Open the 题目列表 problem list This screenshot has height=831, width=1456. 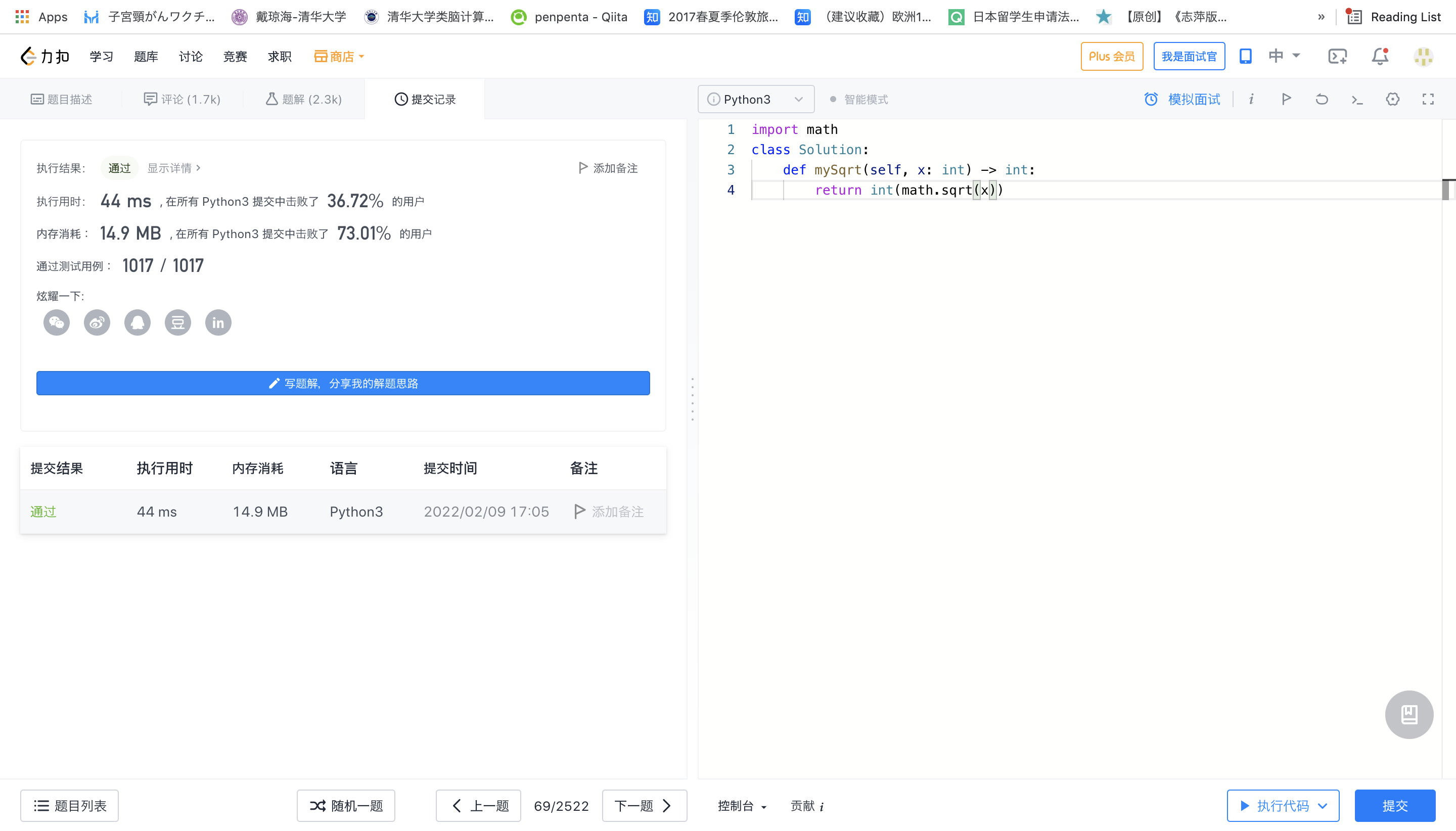70,806
